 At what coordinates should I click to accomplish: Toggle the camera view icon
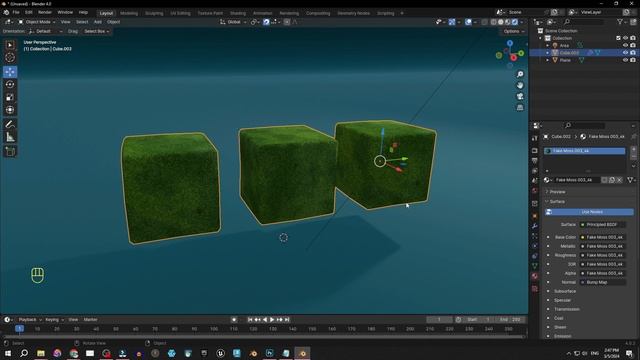coord(520,96)
